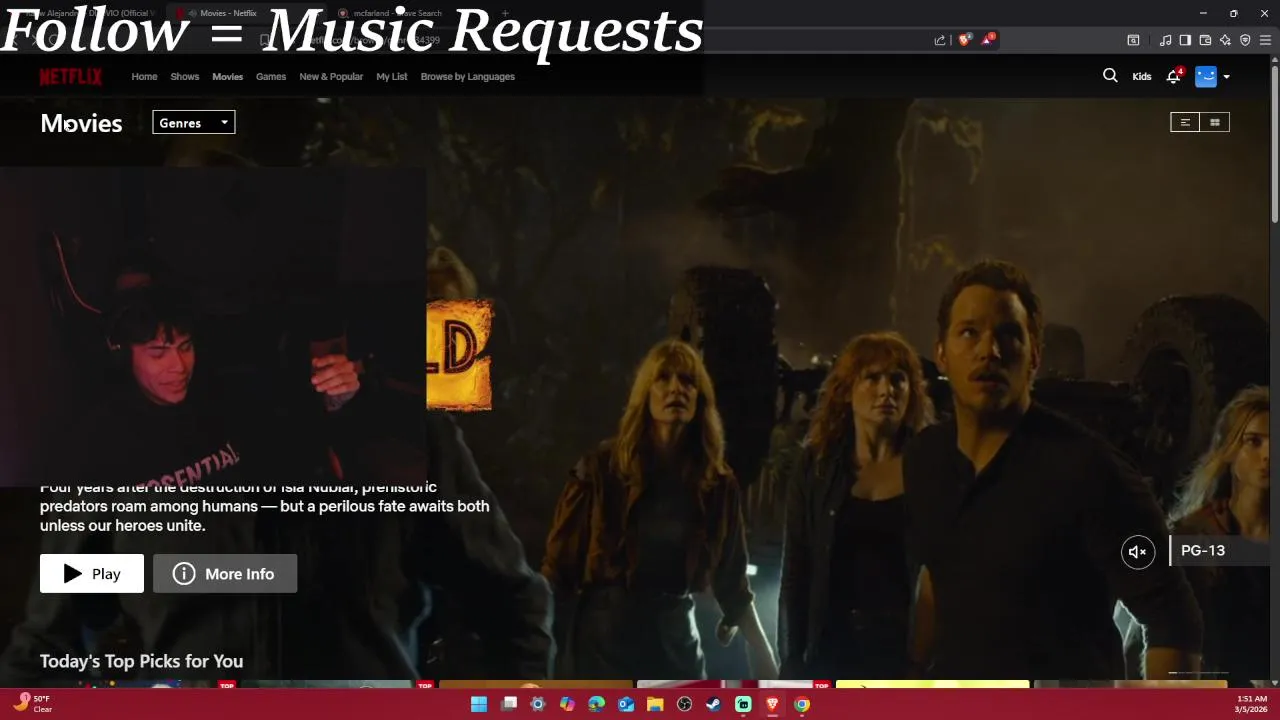Open Task View on the taskbar
The image size is (1280, 720).
coord(509,704)
